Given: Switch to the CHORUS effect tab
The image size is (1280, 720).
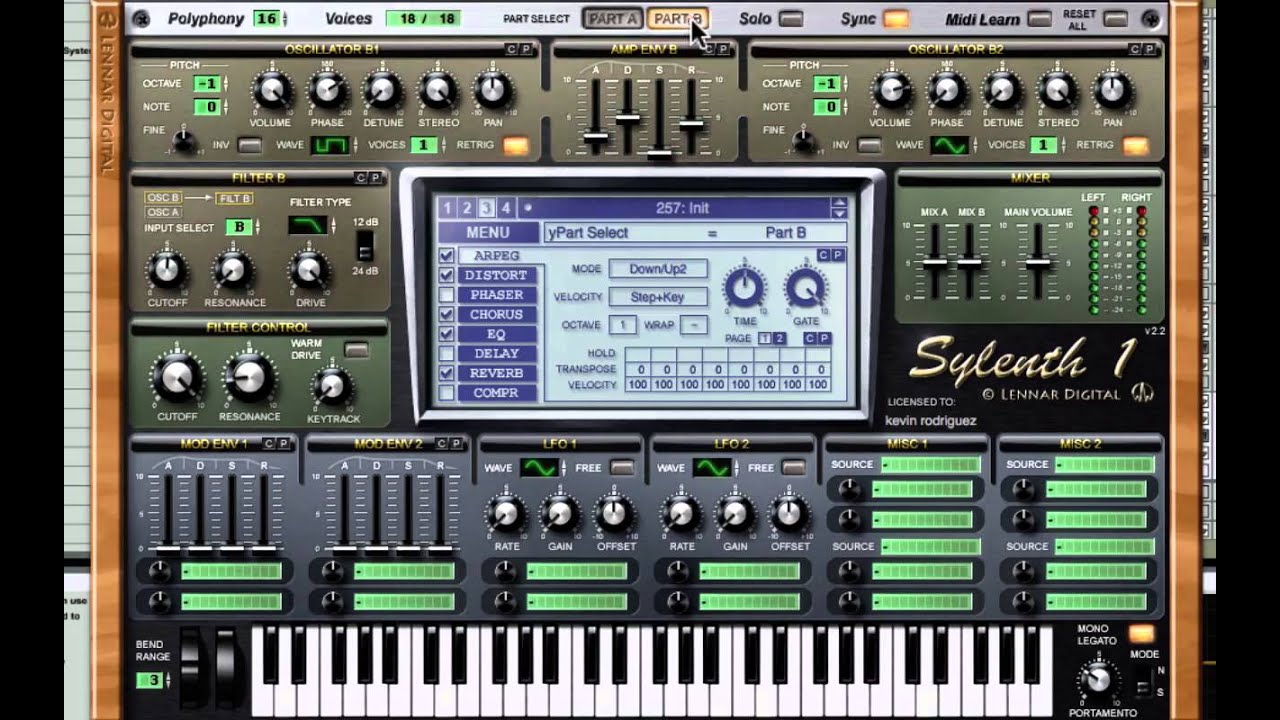Looking at the screenshot, I should (497, 314).
